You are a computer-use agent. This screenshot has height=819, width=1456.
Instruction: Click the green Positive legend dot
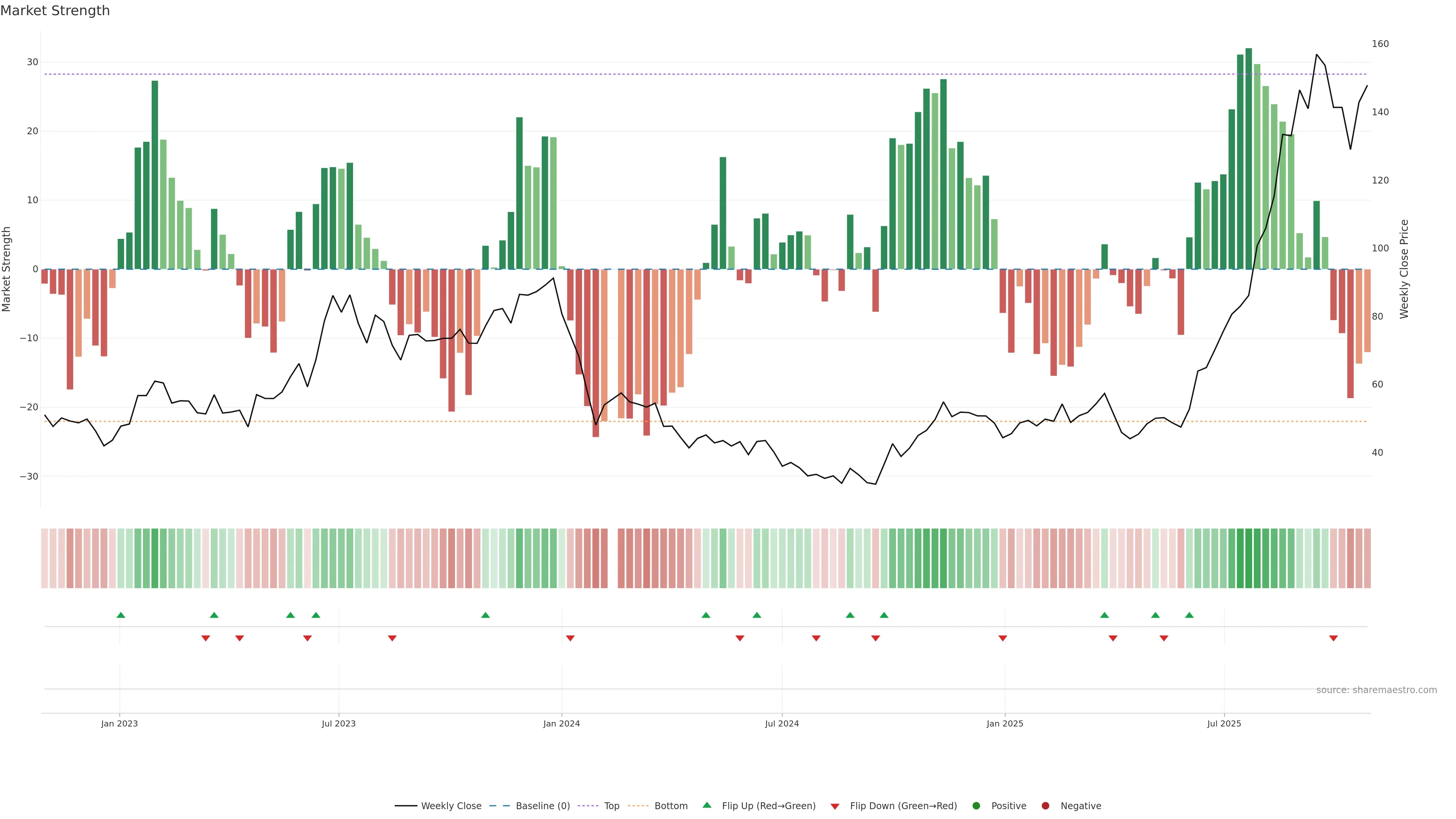click(x=976, y=806)
